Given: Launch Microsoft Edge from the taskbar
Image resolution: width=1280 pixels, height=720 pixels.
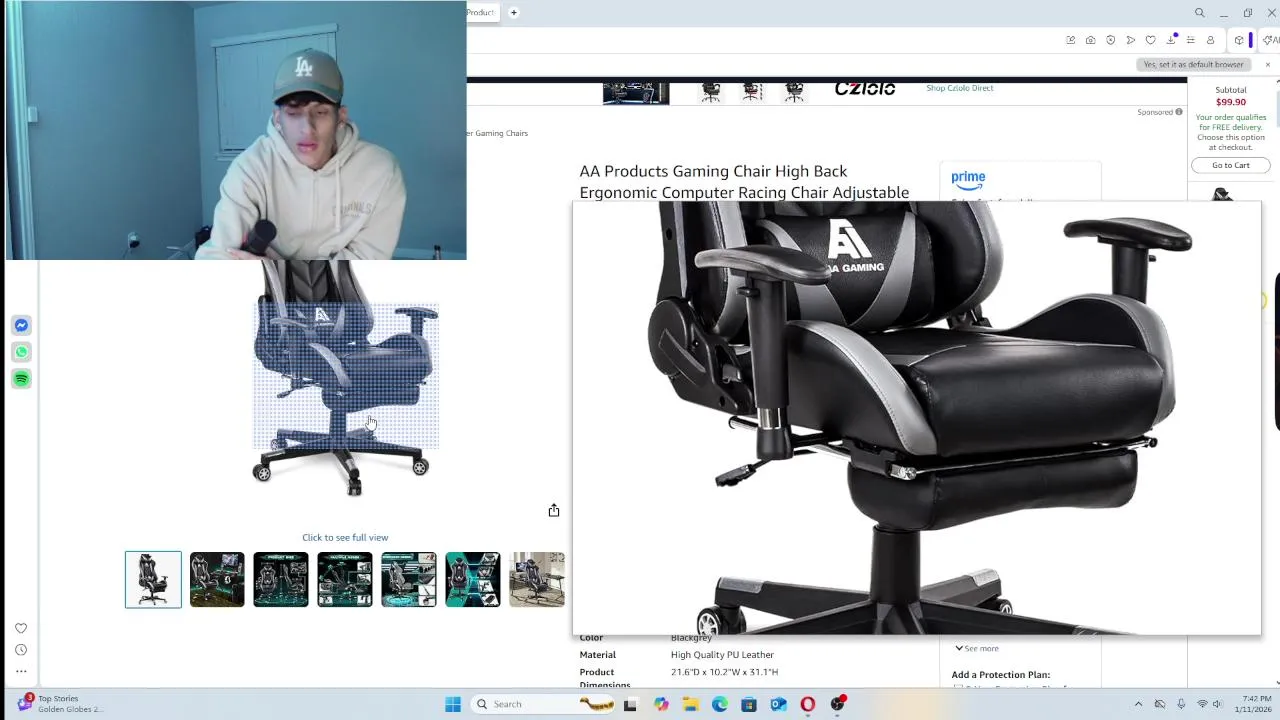Looking at the screenshot, I should pyautogui.click(x=720, y=704).
